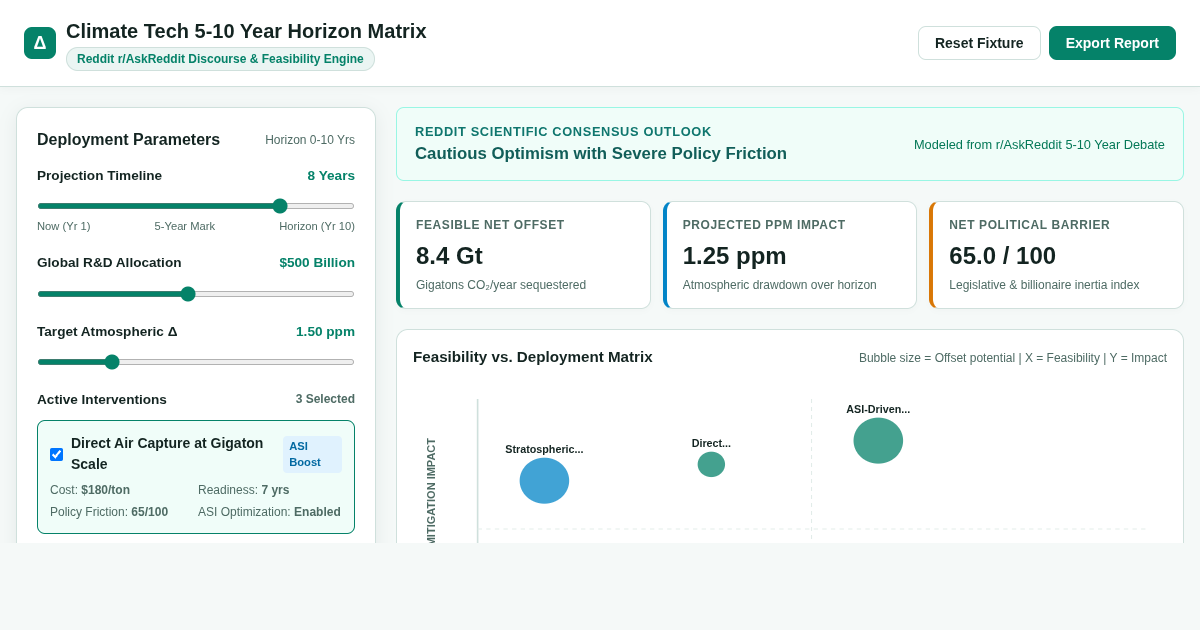The image size is (1200, 630).
Task: Click the ASI Boost tag
Action: point(312,454)
